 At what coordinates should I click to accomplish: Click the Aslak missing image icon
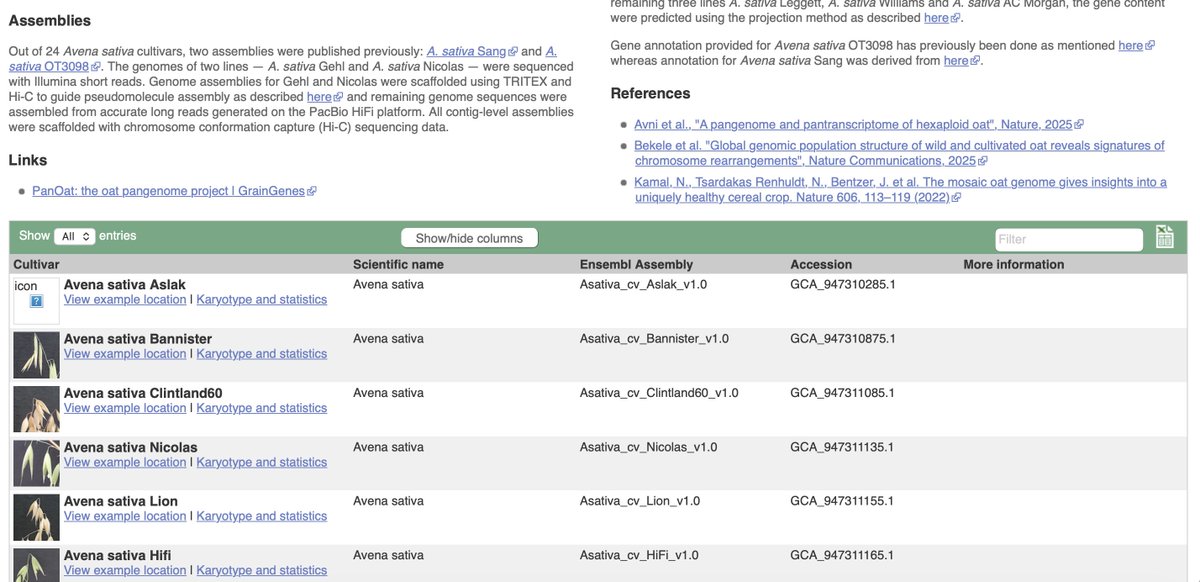point(36,301)
